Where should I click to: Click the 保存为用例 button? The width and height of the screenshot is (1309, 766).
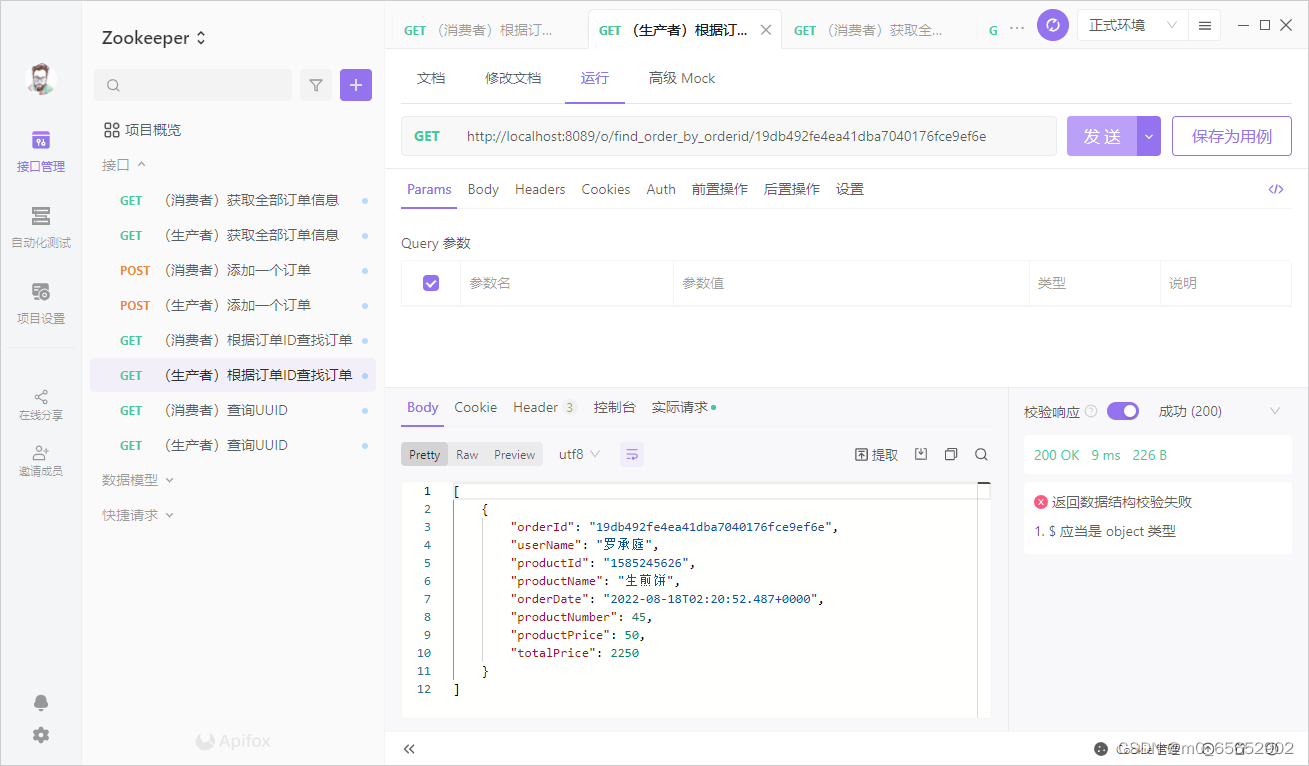pos(1232,136)
